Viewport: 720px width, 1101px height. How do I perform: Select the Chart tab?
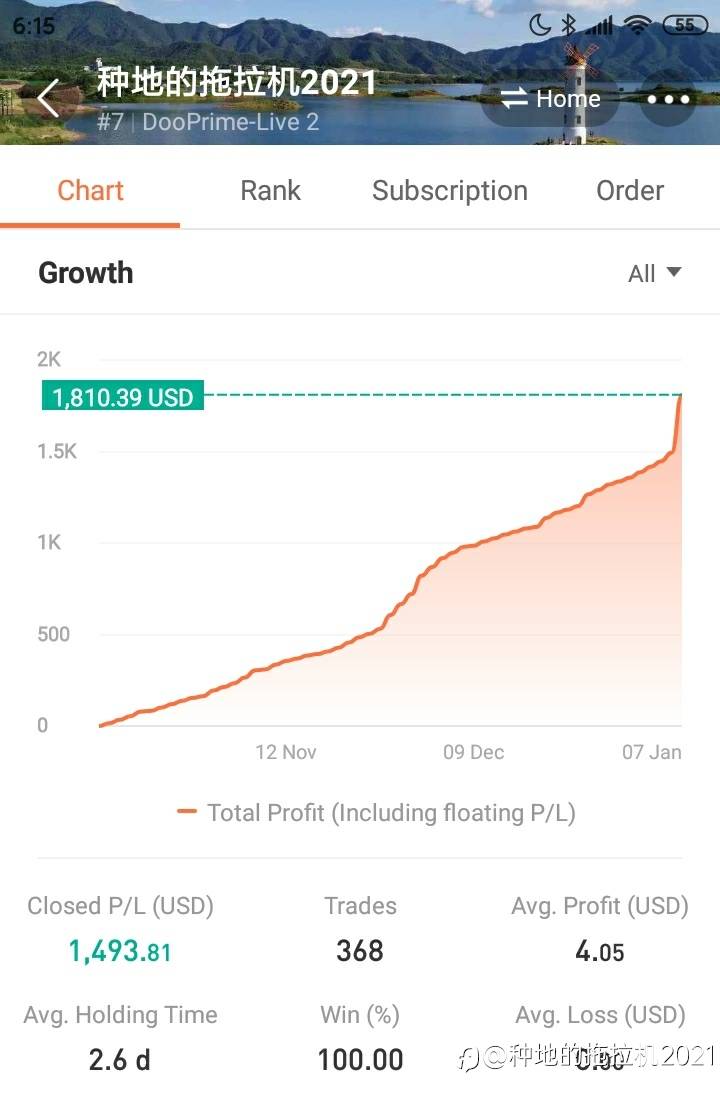point(90,190)
